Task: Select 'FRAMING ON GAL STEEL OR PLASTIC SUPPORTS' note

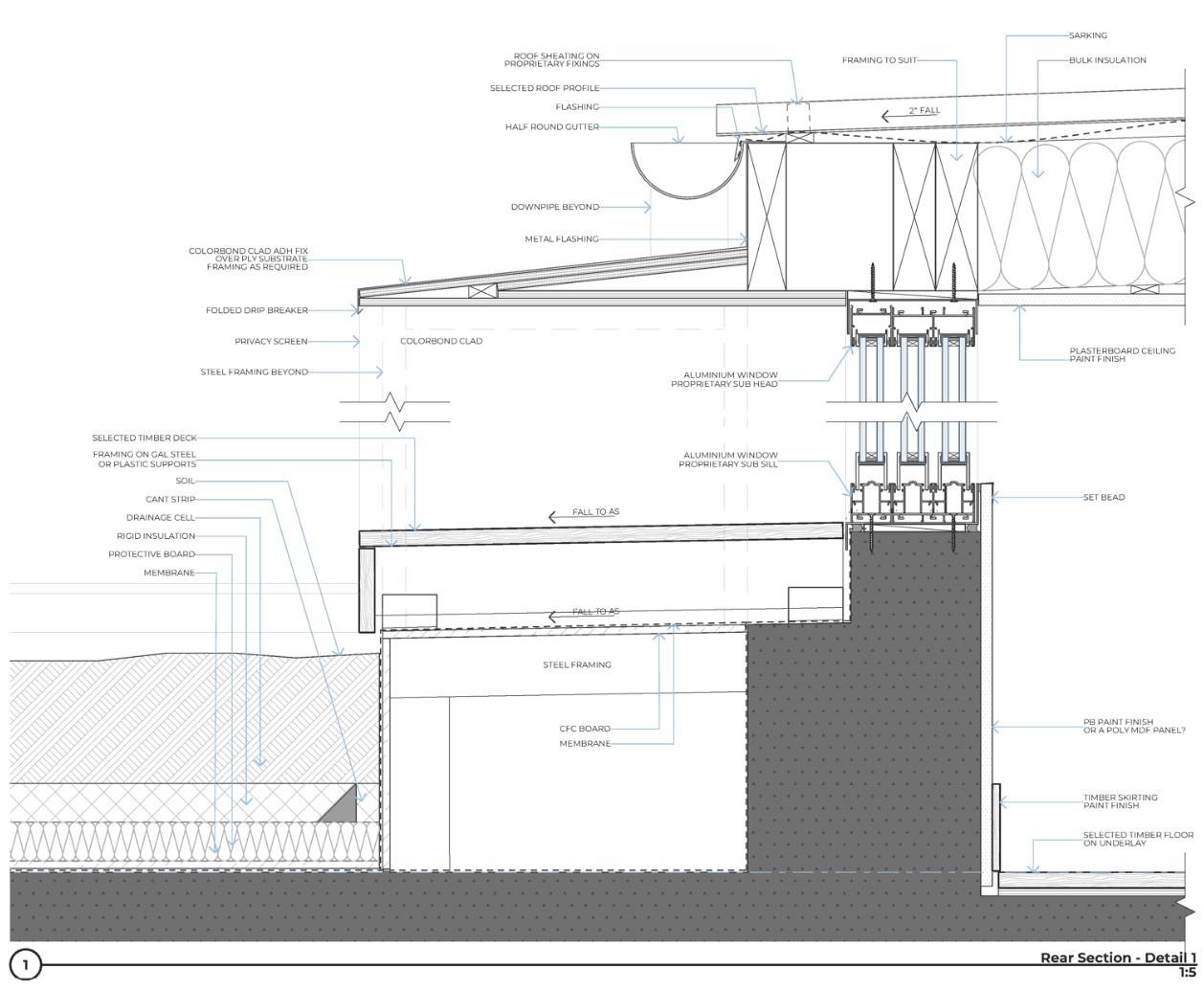Action: pyautogui.click(x=145, y=460)
